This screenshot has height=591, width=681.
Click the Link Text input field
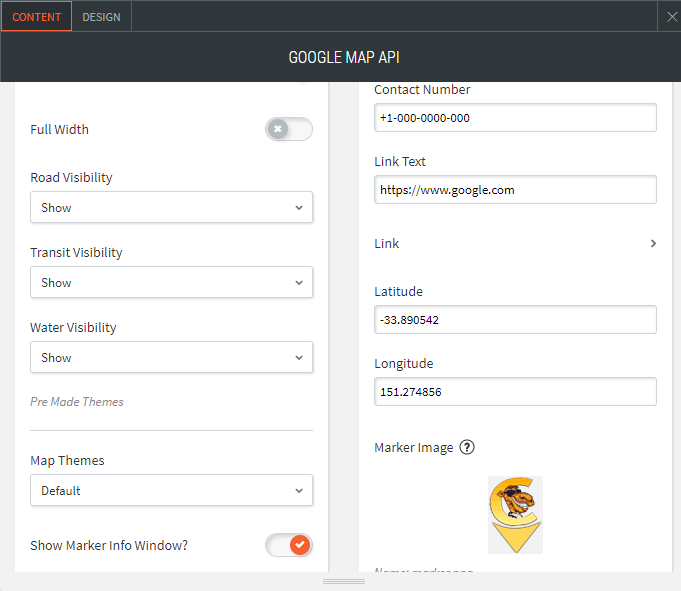(x=515, y=190)
